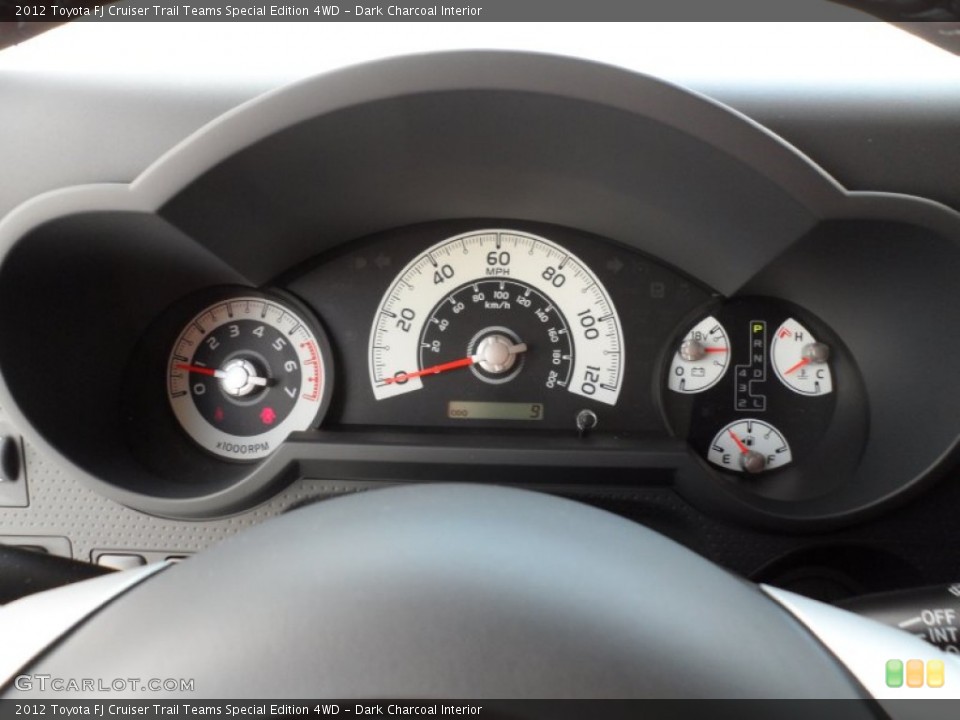Image resolution: width=960 pixels, height=720 pixels.
Task: Click the red zone 7 mark on tachometer
Action: [290, 391]
